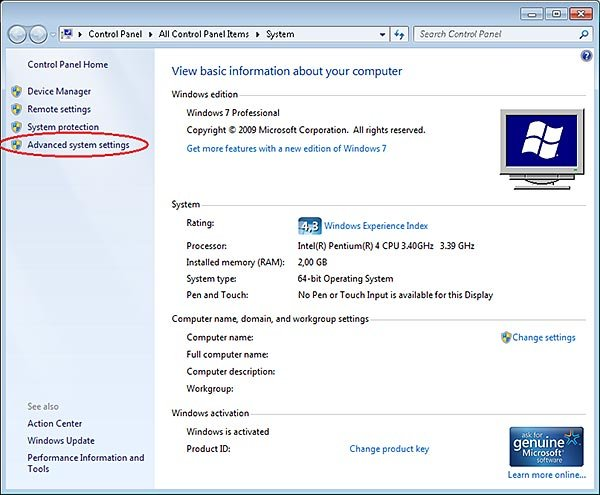
Task: Click the computer icon in address bar
Action: pyautogui.click(x=67, y=34)
